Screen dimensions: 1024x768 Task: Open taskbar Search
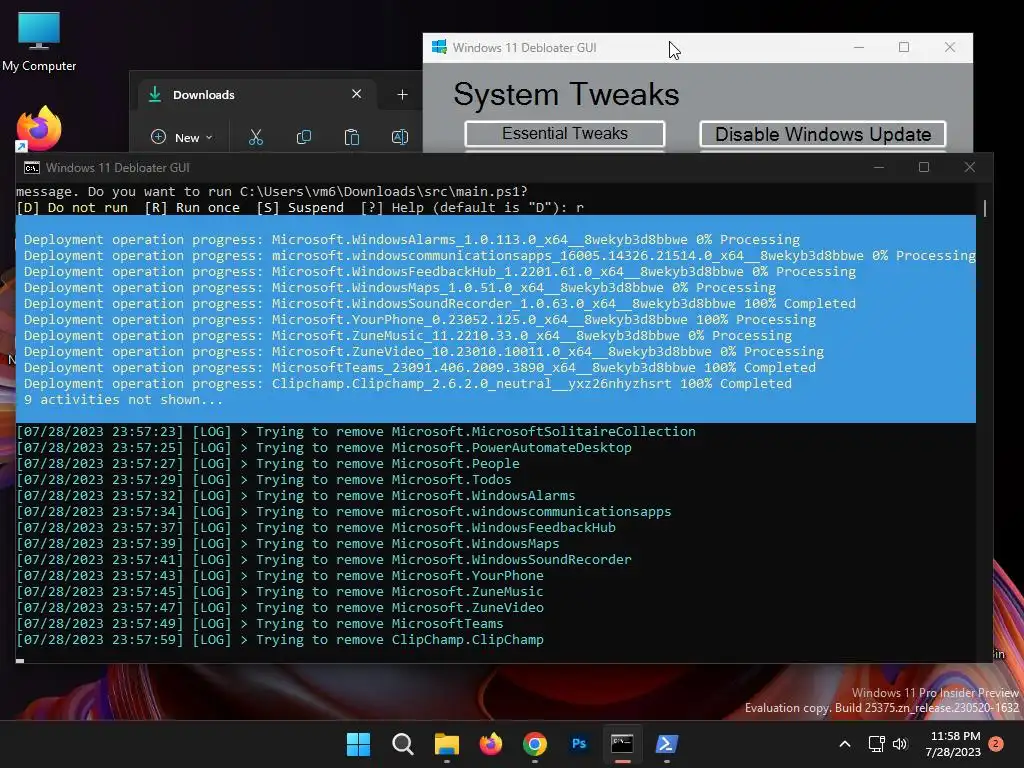pyautogui.click(x=402, y=744)
